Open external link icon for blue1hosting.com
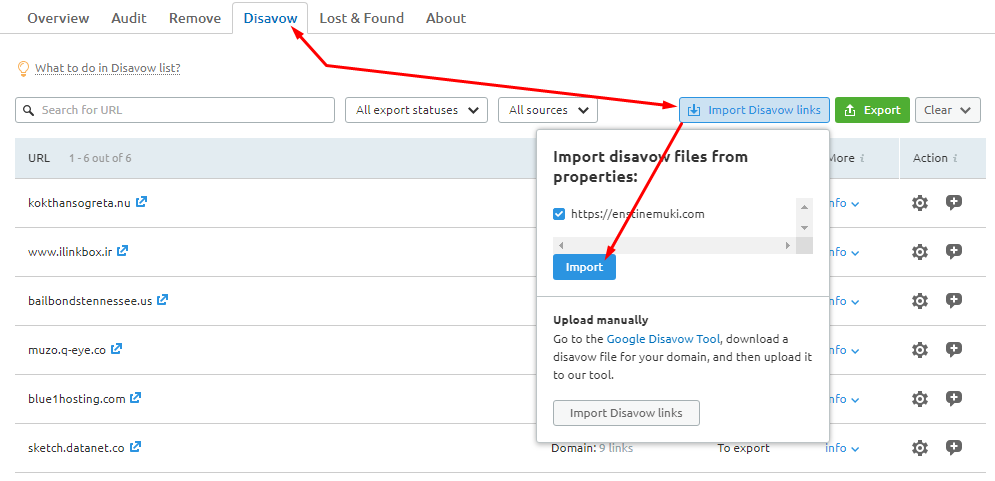The image size is (995, 481). [136, 398]
